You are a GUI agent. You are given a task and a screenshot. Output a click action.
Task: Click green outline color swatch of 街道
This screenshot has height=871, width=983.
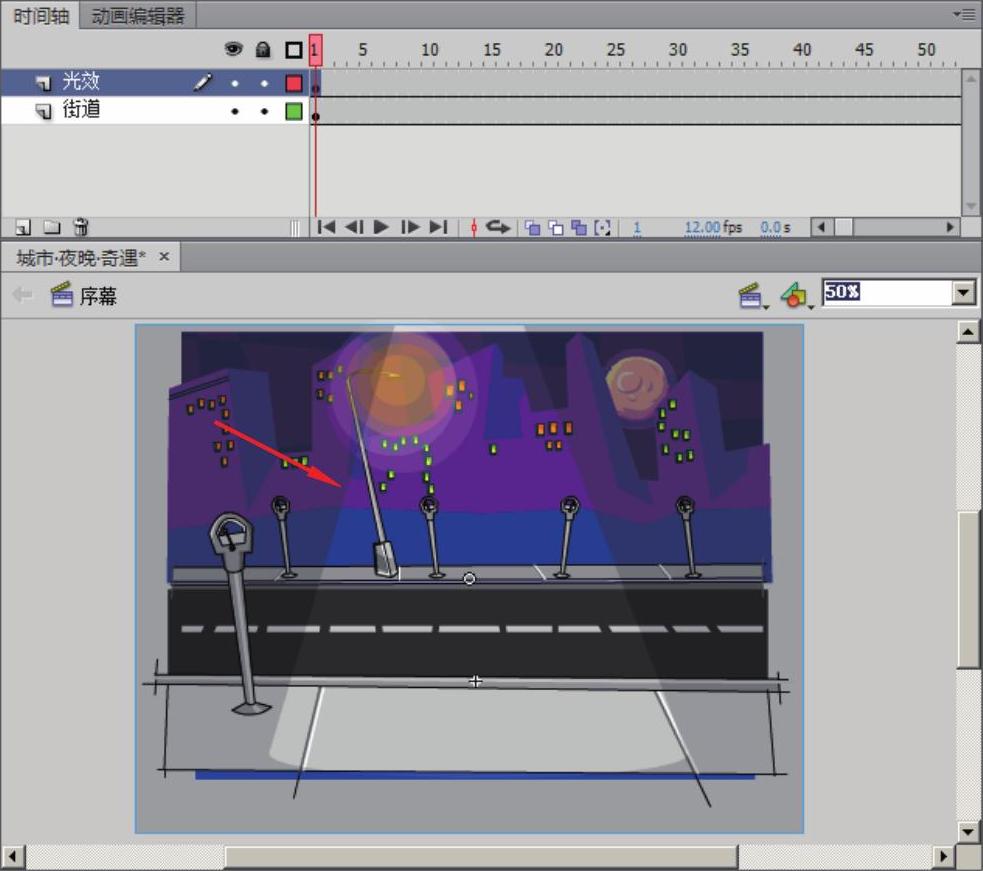coord(293,112)
